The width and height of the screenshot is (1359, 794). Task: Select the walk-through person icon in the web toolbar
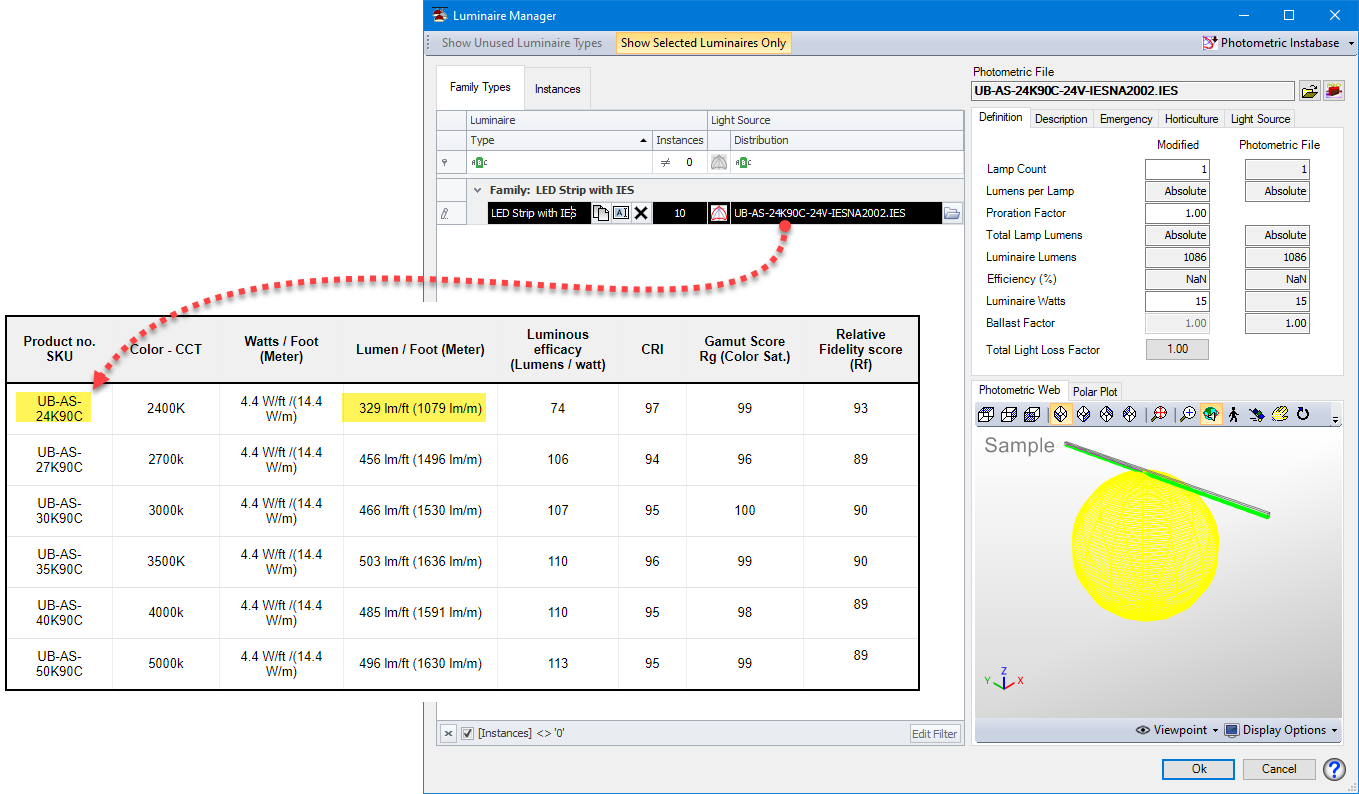[1234, 413]
